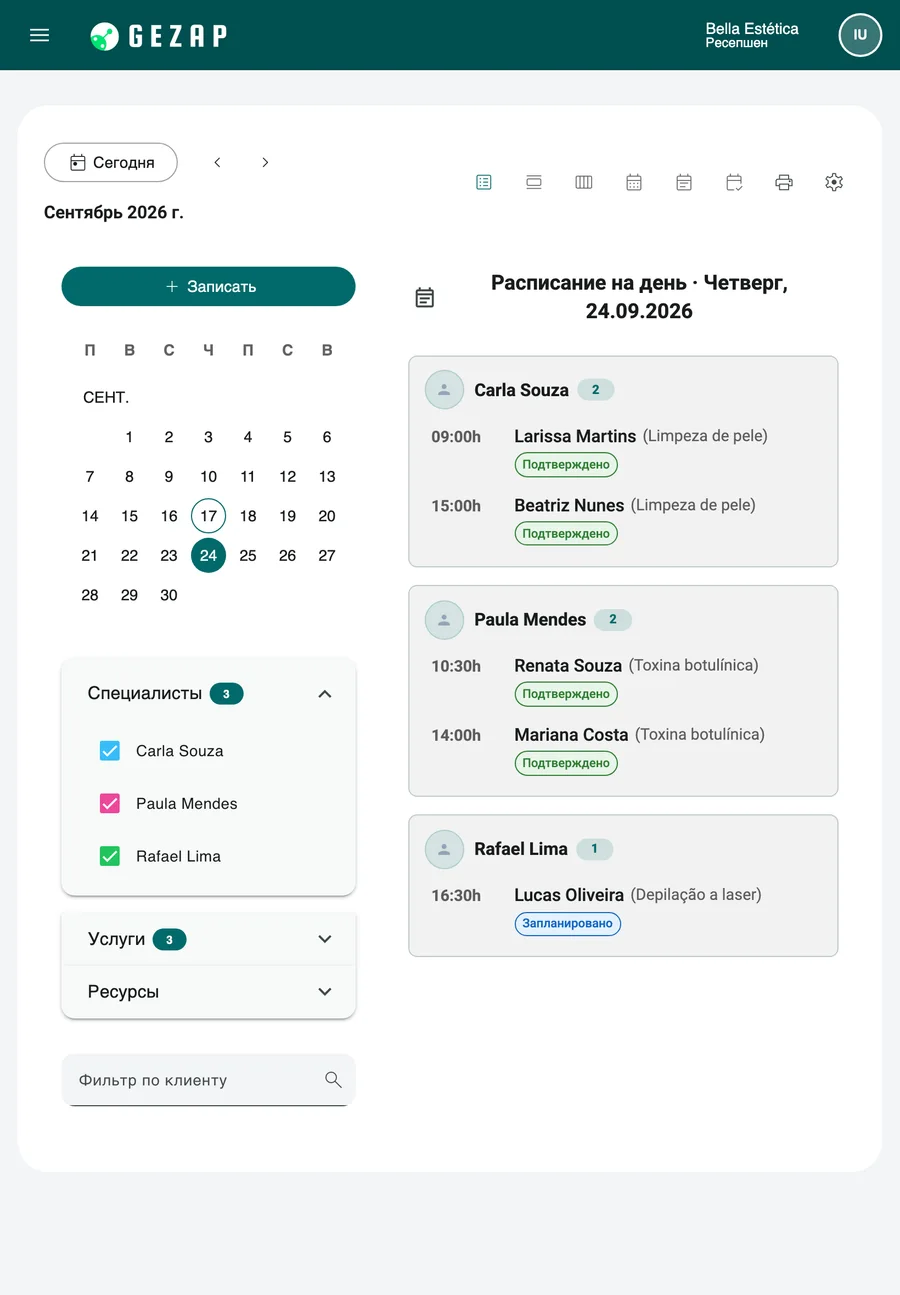Switch to the columns view icon
Screen dimensions: 900x1295
pyautogui.click(x=584, y=182)
